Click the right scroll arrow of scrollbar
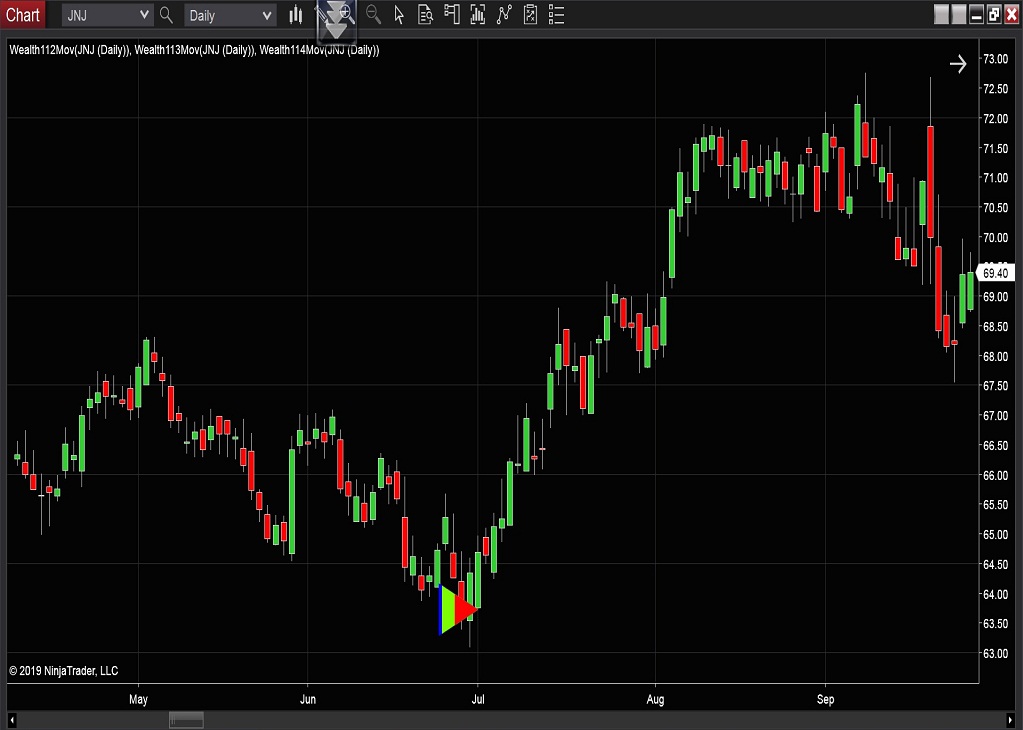This screenshot has height=730, width=1023. 1009,720
